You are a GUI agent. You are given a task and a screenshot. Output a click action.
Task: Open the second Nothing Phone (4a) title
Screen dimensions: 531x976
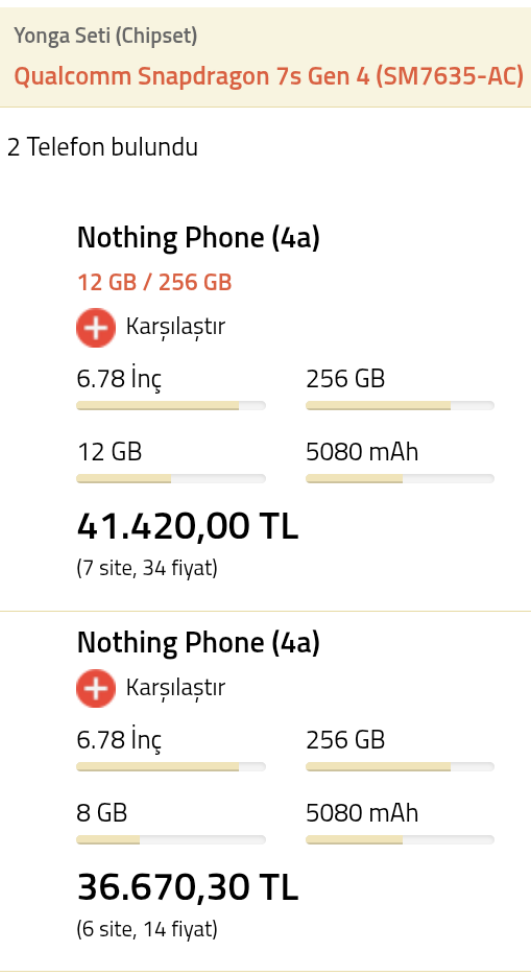click(x=198, y=642)
